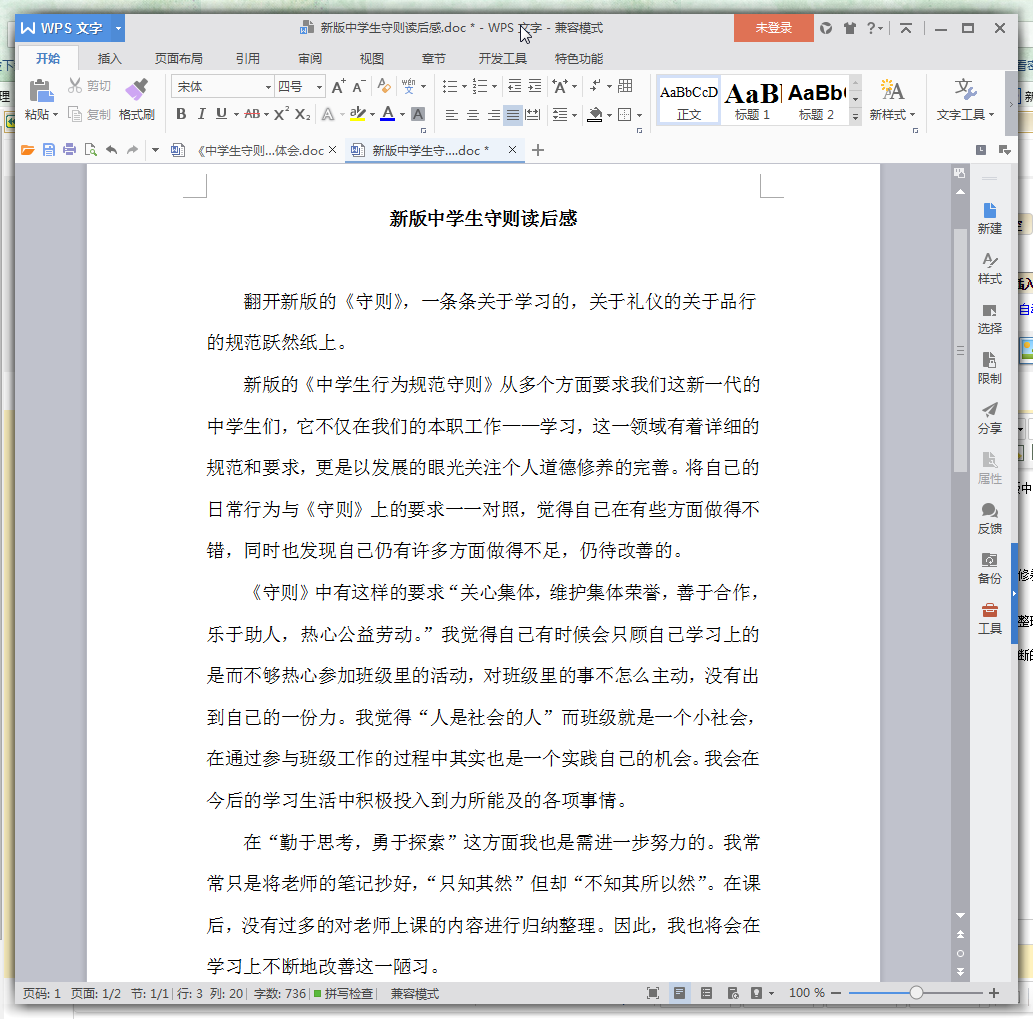Image resolution: width=1033 pixels, height=1019 pixels.
Task: Open 分享 side panel
Action: pos(990,418)
